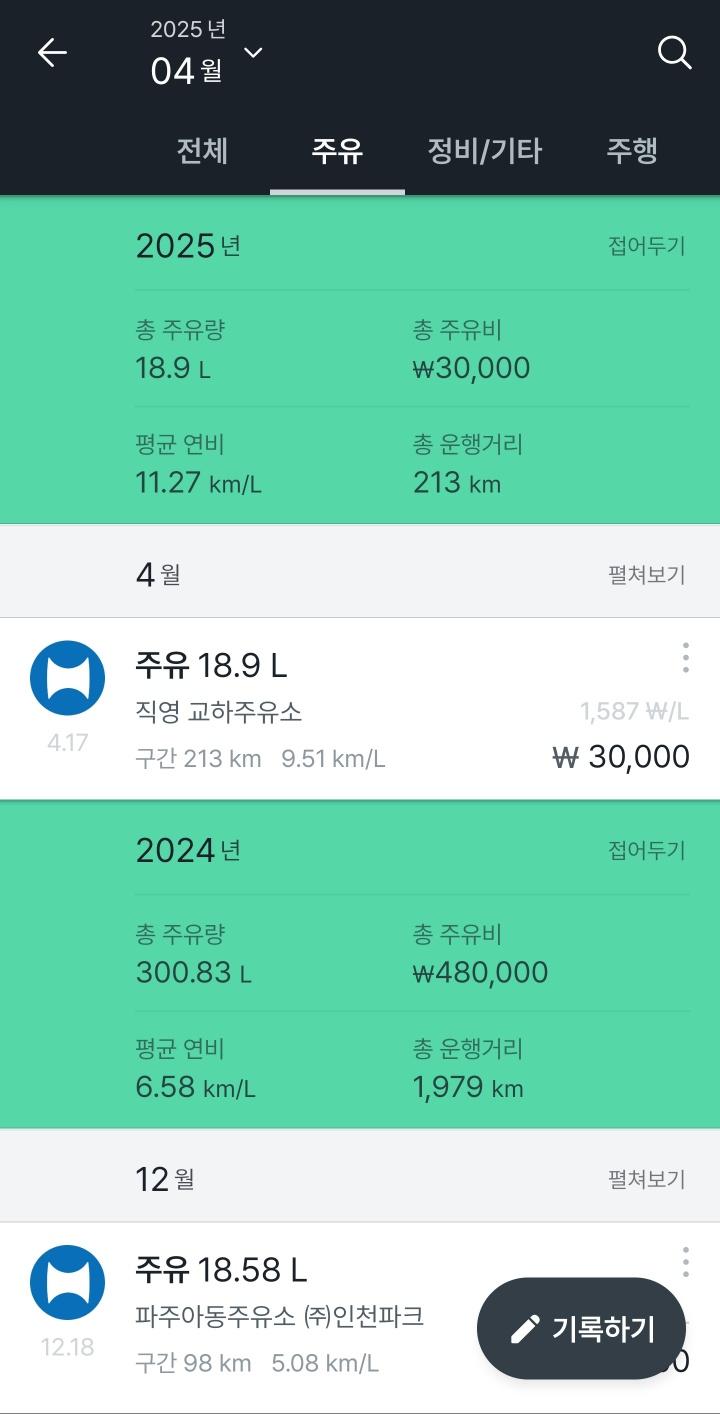Image resolution: width=720 pixels, height=1414 pixels.
Task: Open more options for 12.18 fuel entry
Action: click(685, 1262)
